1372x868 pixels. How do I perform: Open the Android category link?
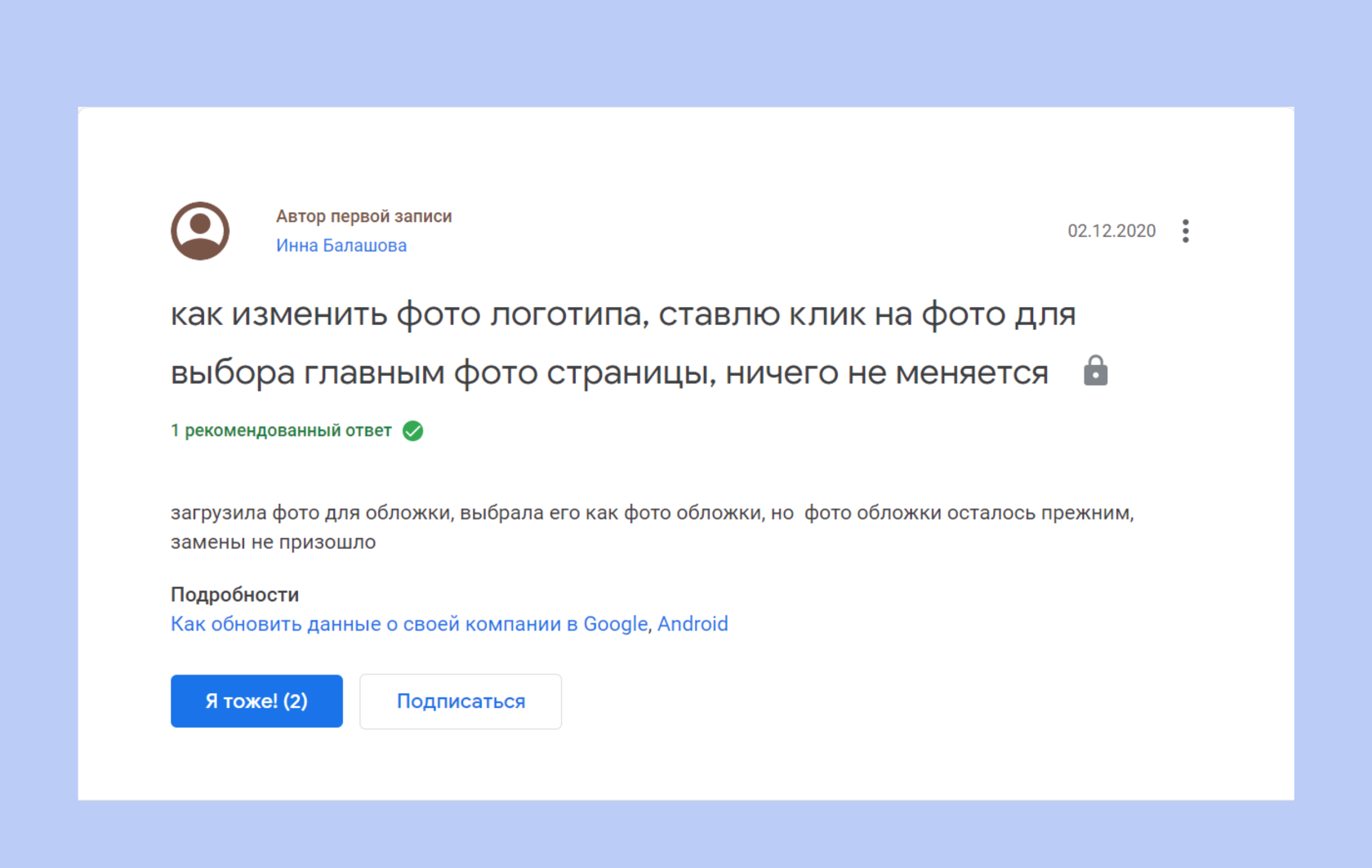point(693,624)
